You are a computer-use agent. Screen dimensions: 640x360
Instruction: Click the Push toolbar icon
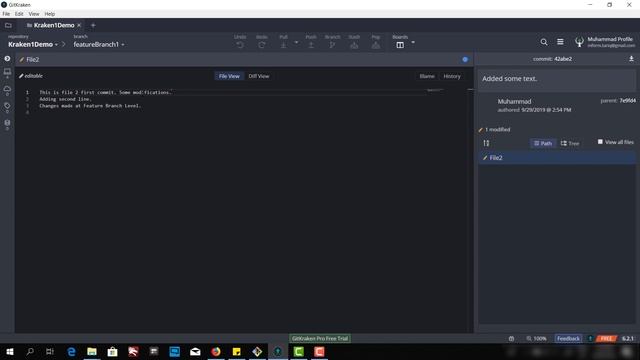(311, 45)
